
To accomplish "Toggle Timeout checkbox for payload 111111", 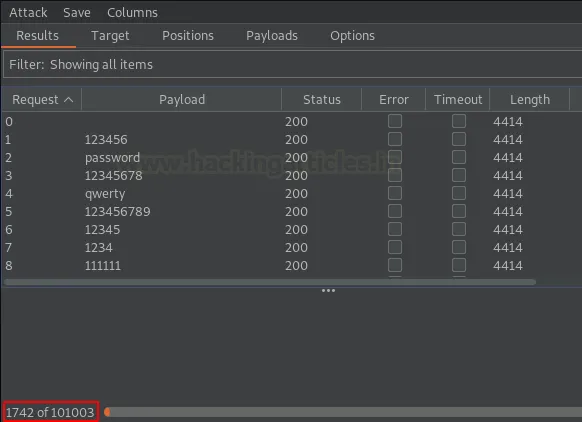I will click(x=459, y=265).
